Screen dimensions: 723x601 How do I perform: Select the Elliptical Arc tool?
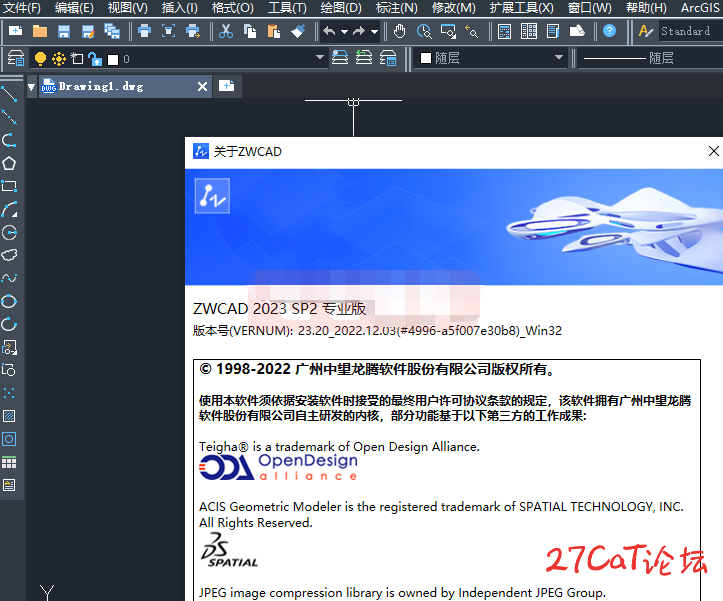[9, 324]
